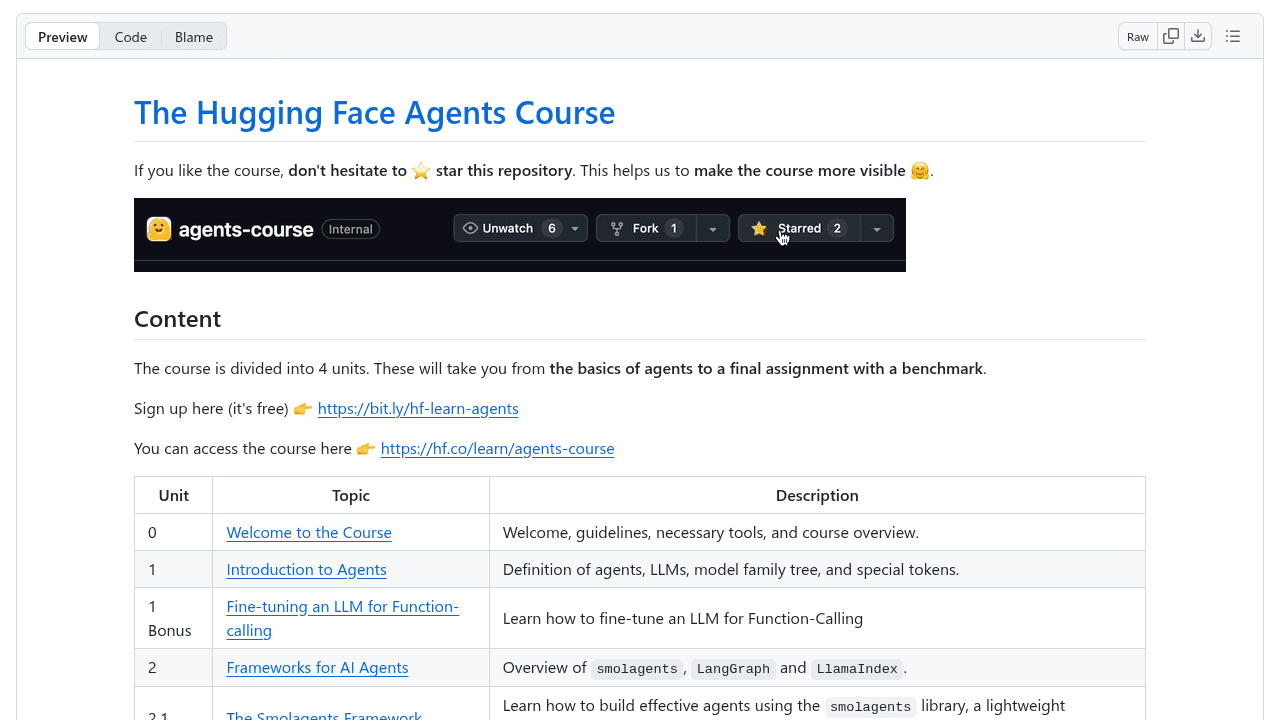Screen dimensions: 1280x720
Task: Click the hugging face emoji beside agents-course
Action: [156, 229]
